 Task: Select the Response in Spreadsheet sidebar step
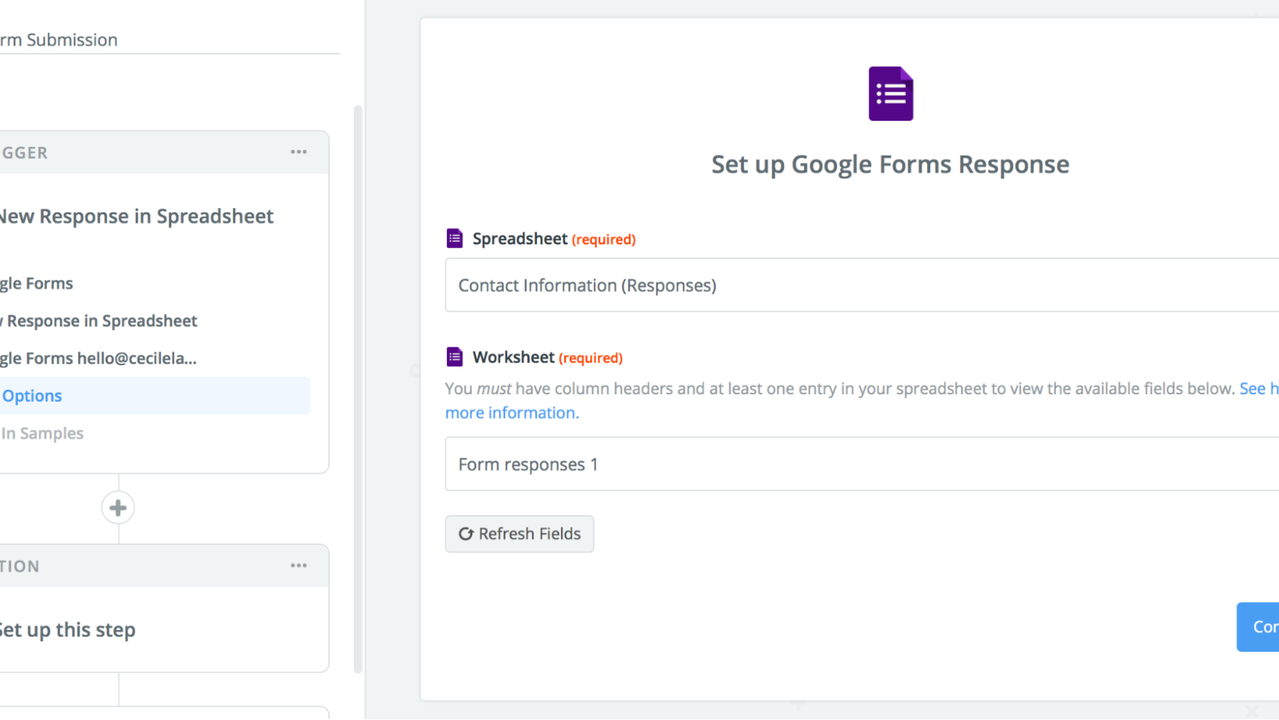[100, 321]
